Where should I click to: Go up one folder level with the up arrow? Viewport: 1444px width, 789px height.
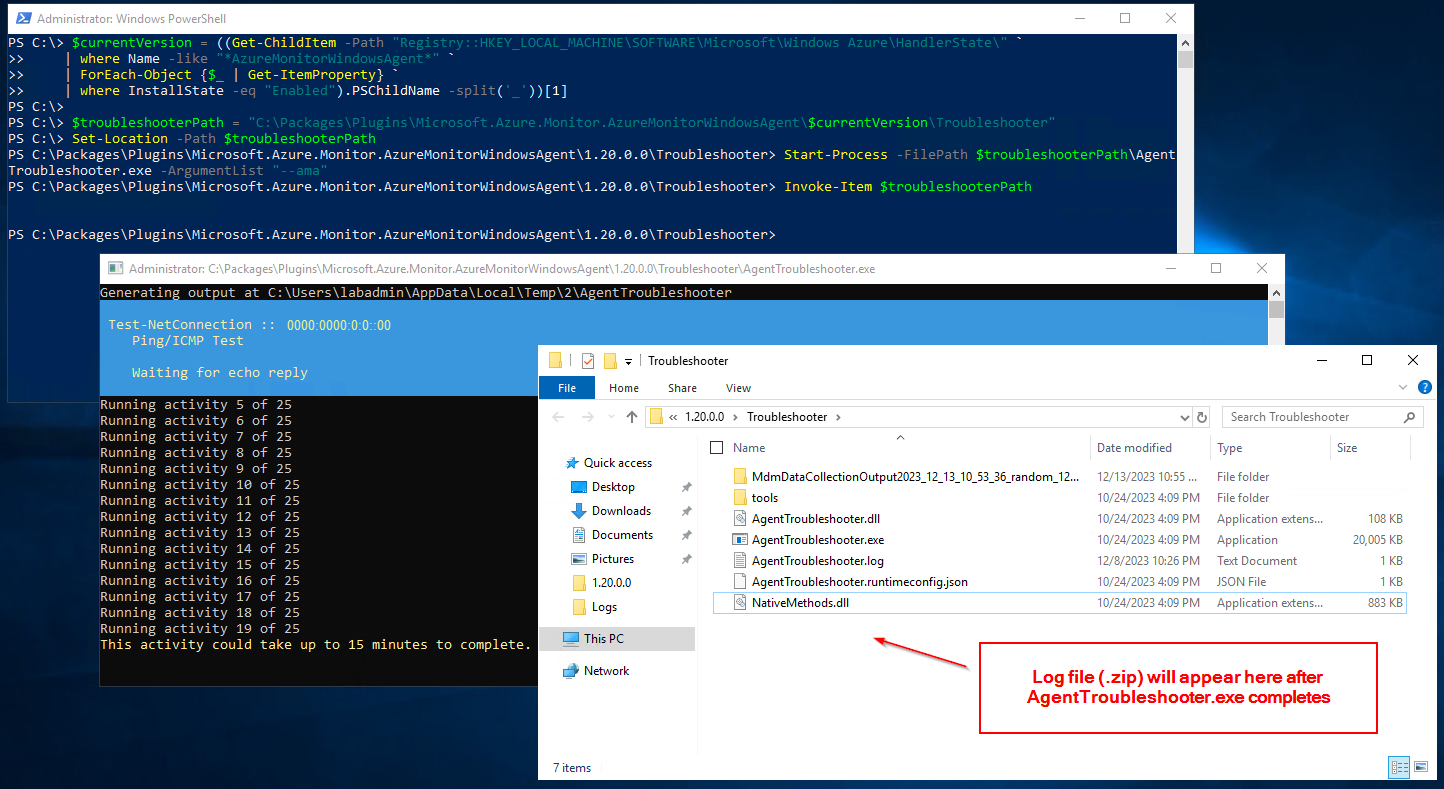[x=632, y=417]
